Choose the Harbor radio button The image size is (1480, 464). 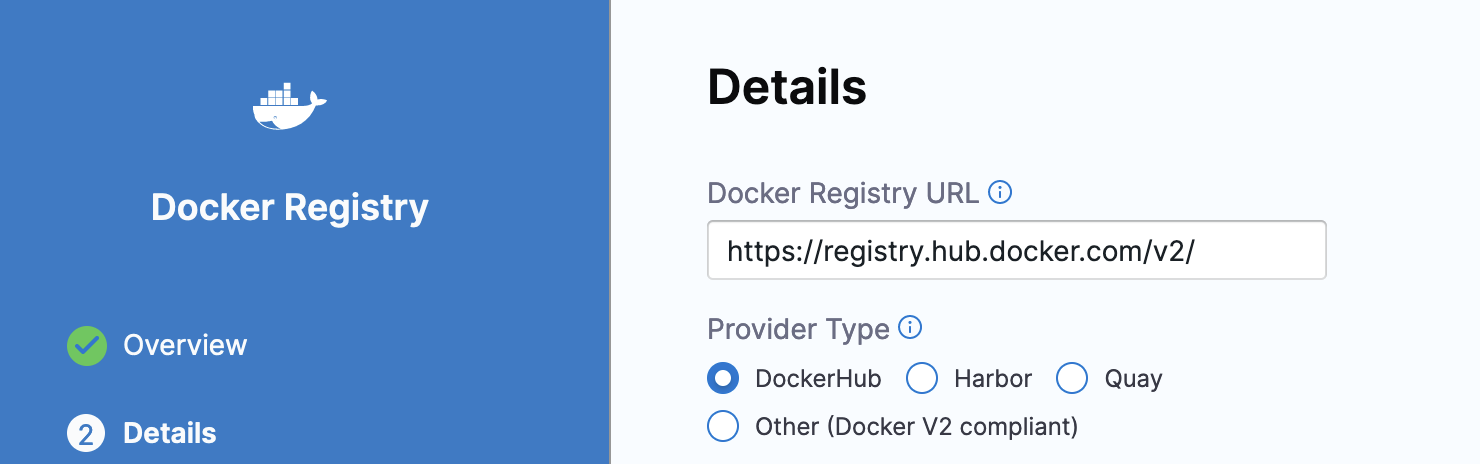[x=922, y=379]
